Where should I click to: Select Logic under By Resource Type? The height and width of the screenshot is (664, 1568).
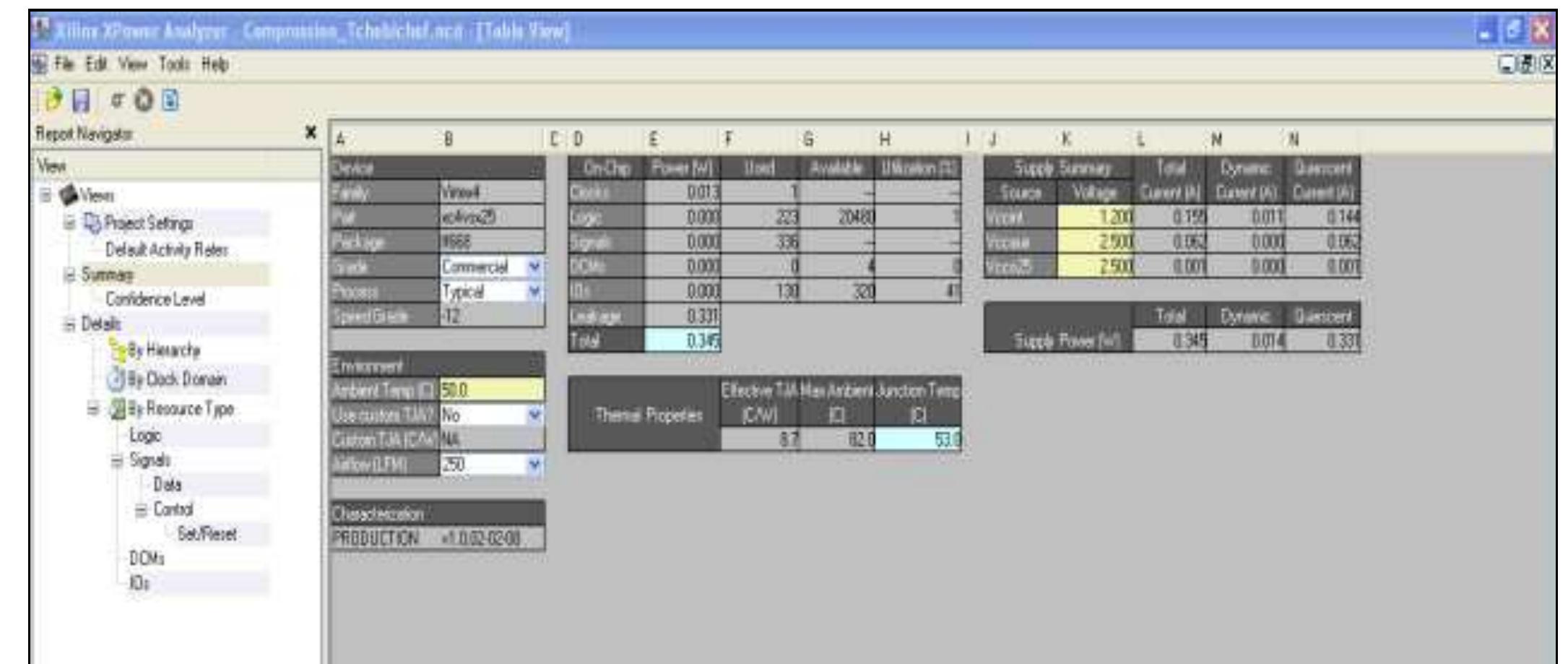(145, 435)
